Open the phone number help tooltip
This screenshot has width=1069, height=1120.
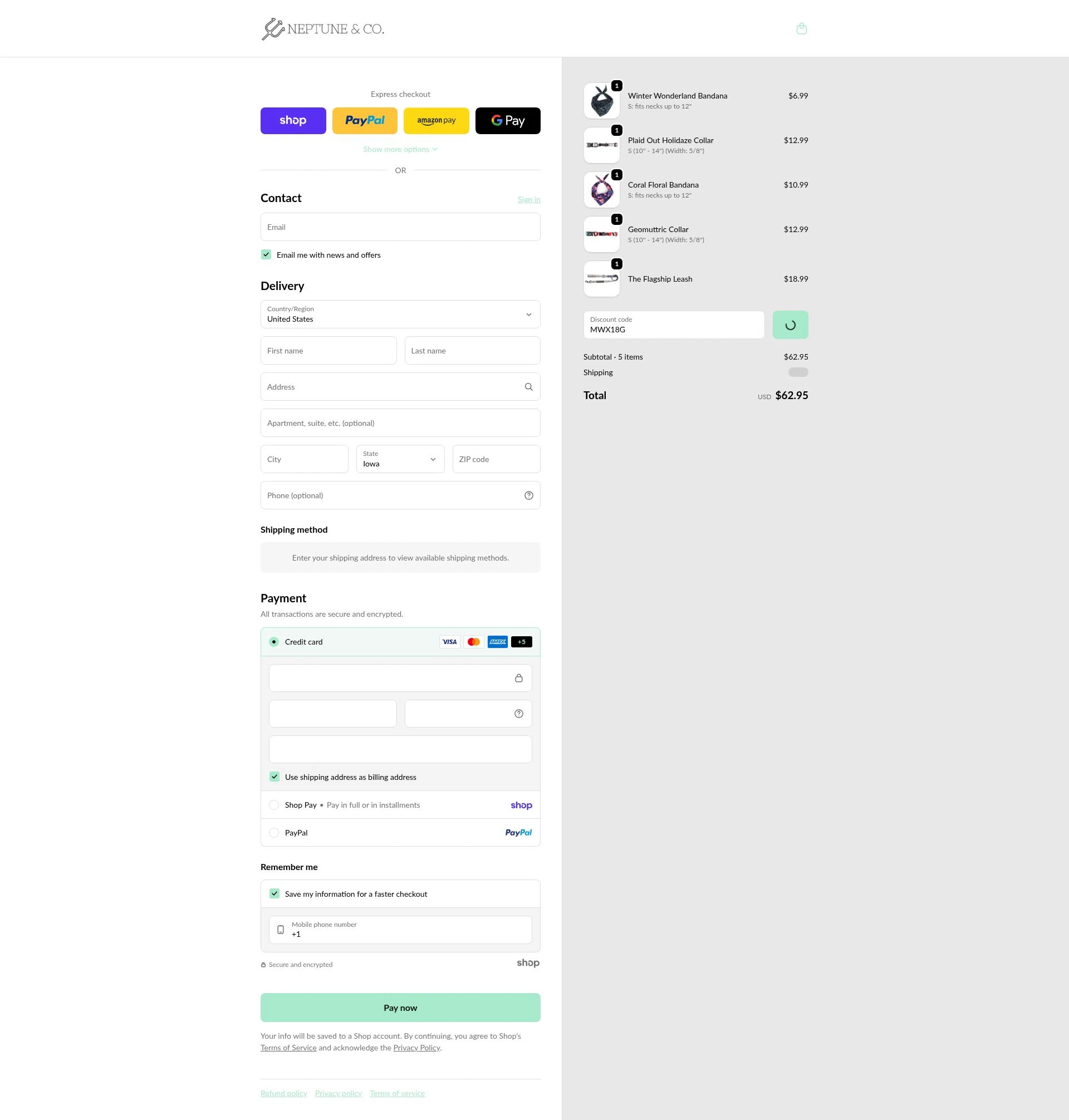point(528,495)
